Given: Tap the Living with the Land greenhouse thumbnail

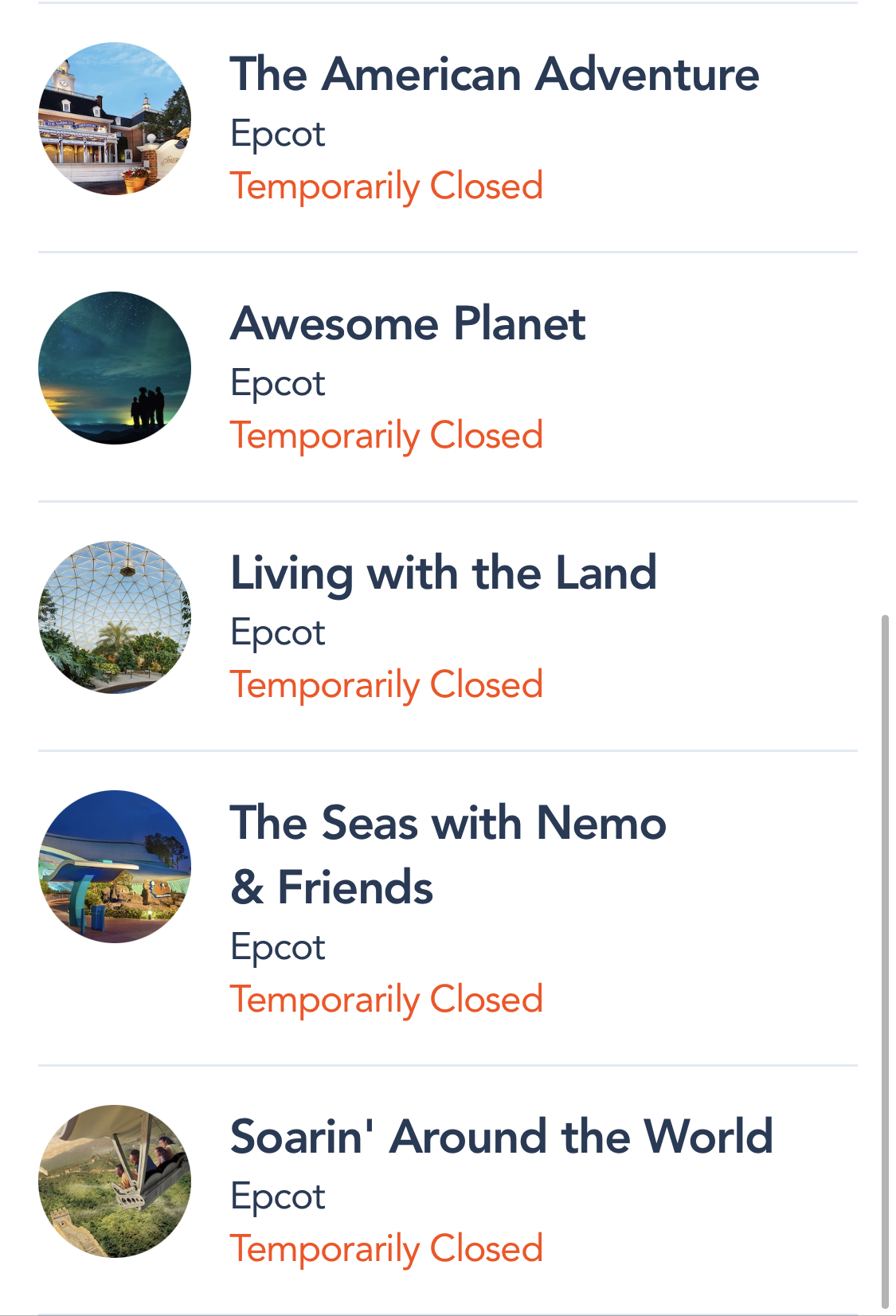Looking at the screenshot, I should (x=115, y=617).
